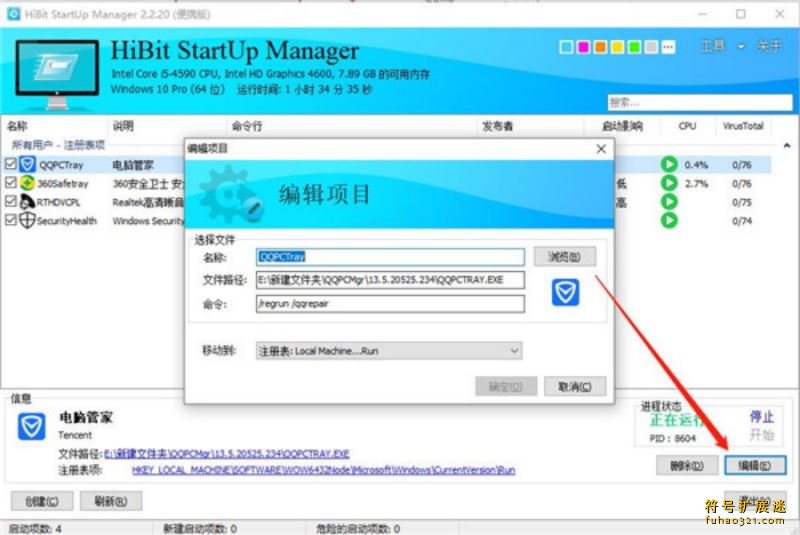Image resolution: width=800 pixels, height=535 pixels.
Task: Collapse the 所有用户 - 注册表项 group
Action: tap(787, 145)
